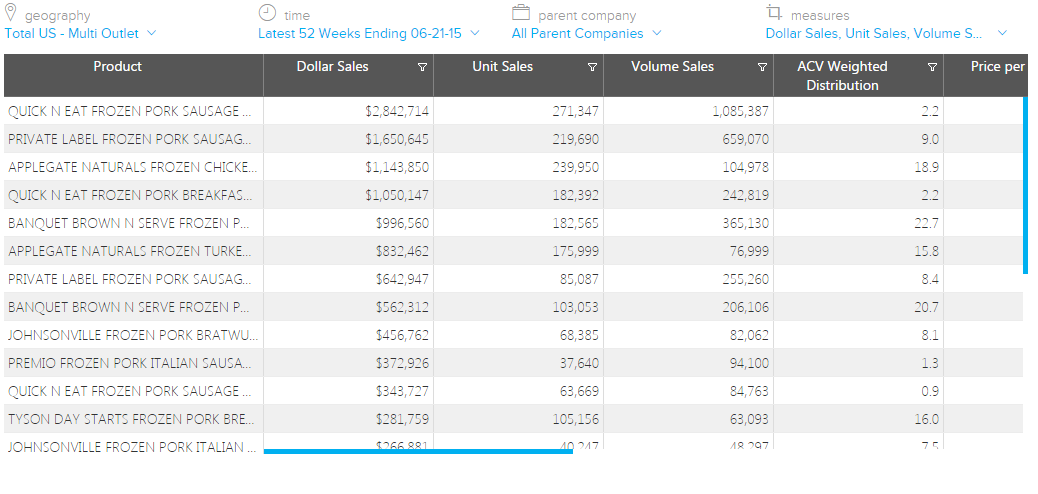
Task: Open the Dollar Sales column filter icon
Action: [x=422, y=68]
